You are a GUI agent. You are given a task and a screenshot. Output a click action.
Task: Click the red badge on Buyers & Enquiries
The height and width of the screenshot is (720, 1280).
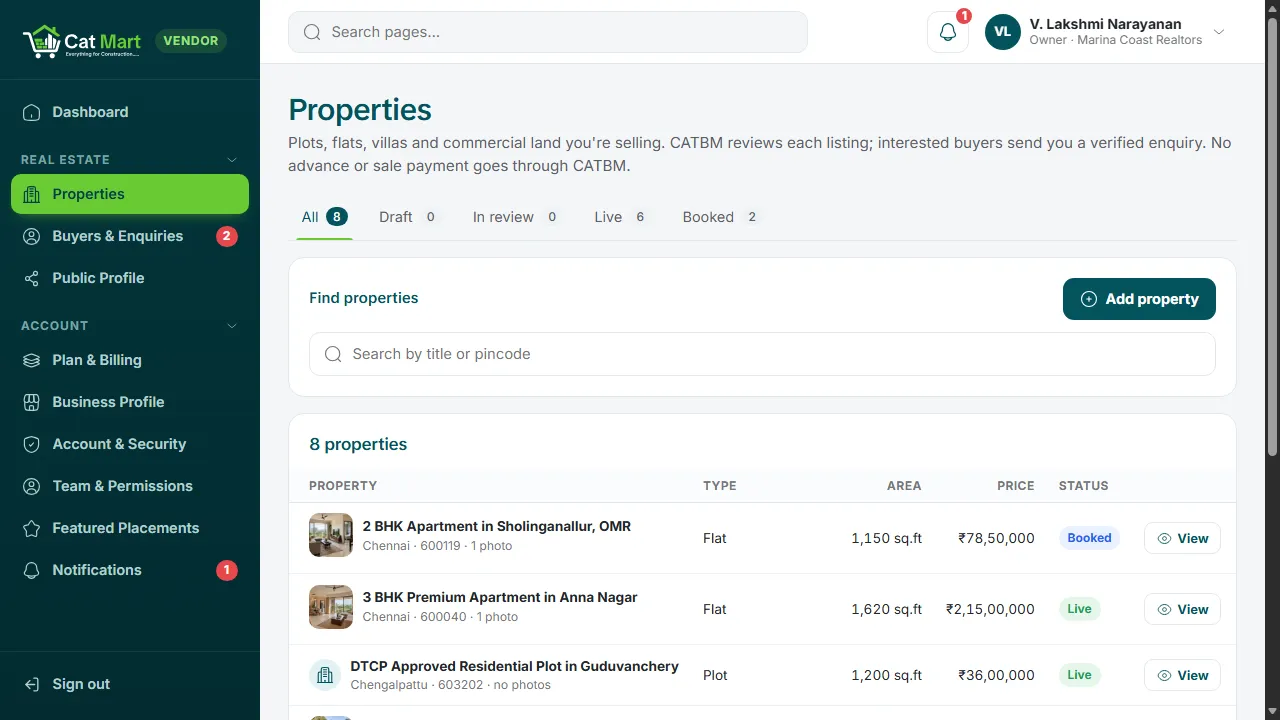tap(227, 236)
